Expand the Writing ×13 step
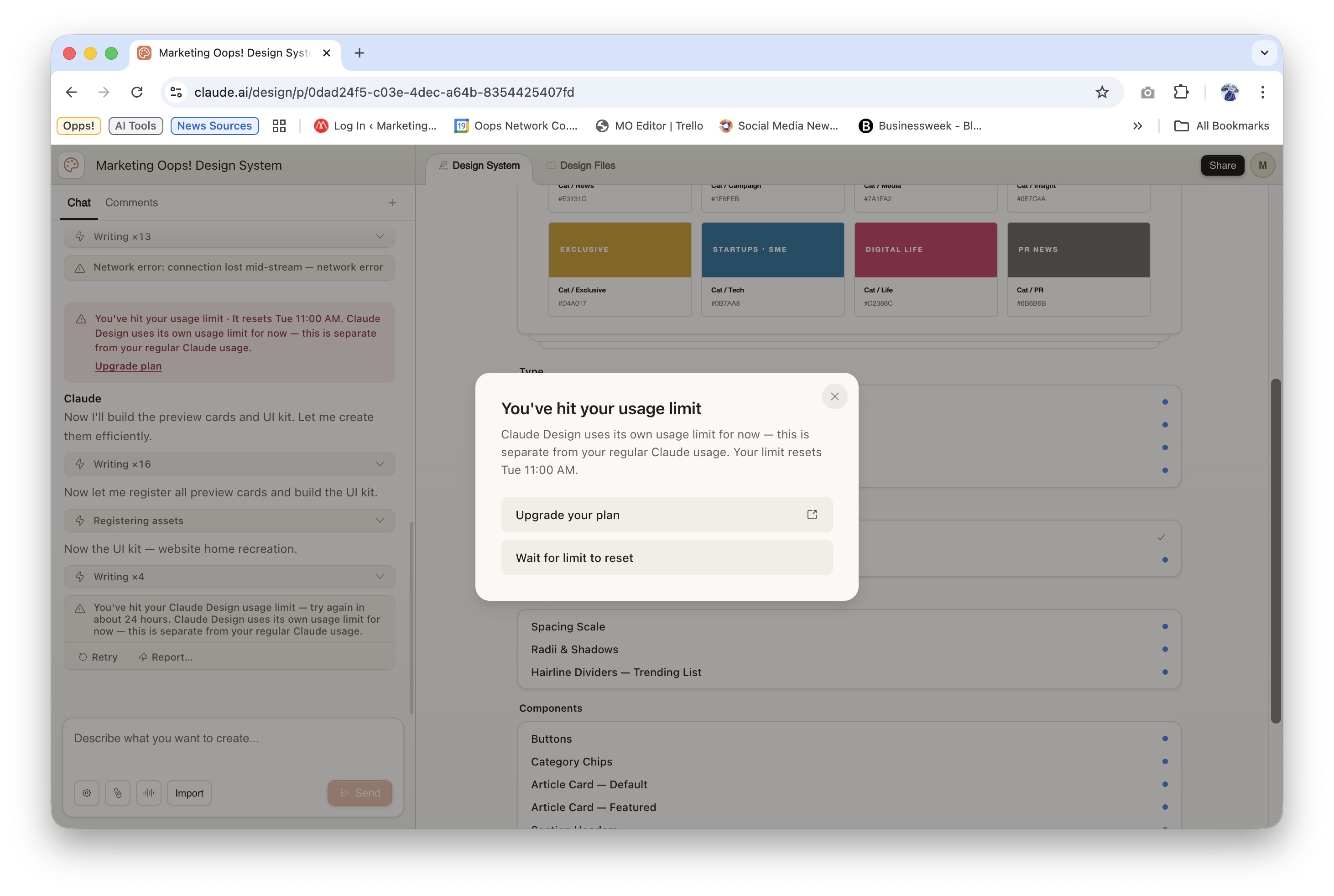 [379, 237]
